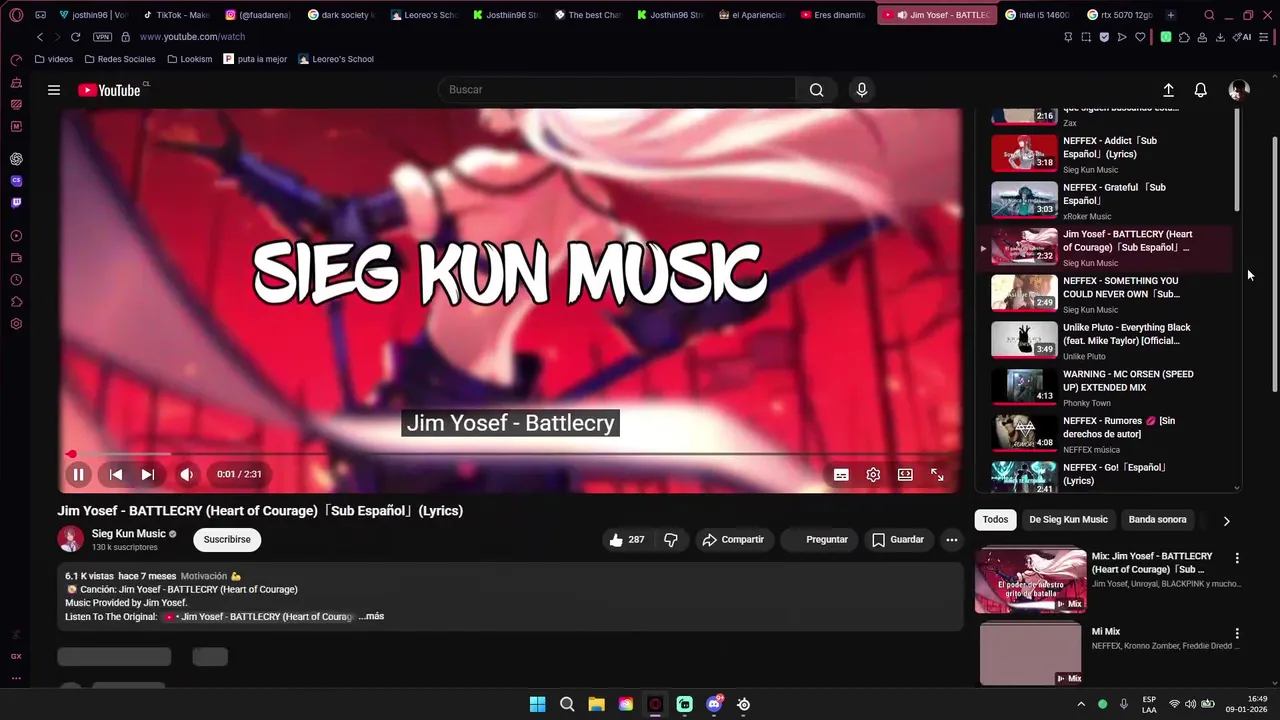Start voice search with the microphone
Screen dimensions: 1280x720
point(862,90)
